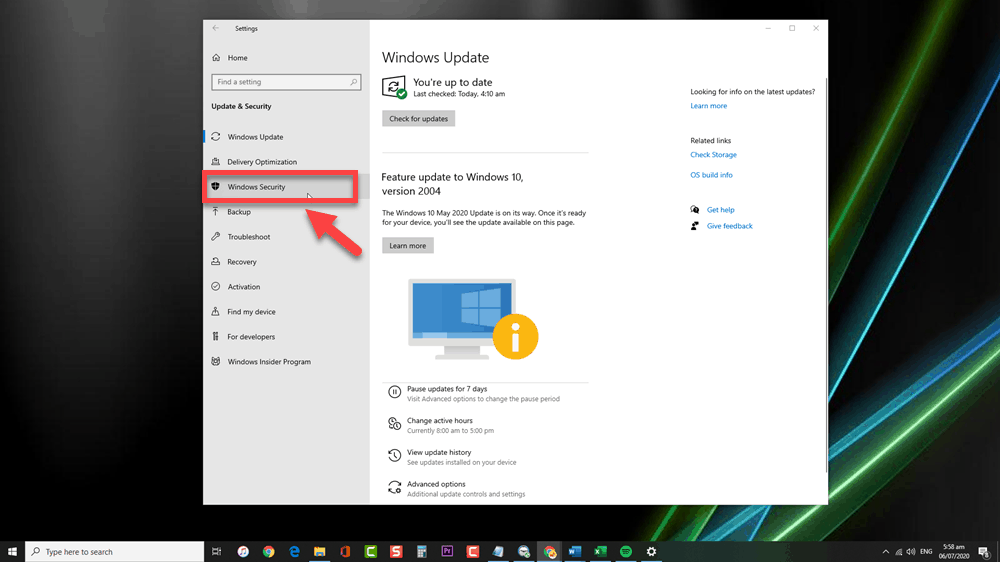
Task: Click the ENG language indicator
Action: 926,552
